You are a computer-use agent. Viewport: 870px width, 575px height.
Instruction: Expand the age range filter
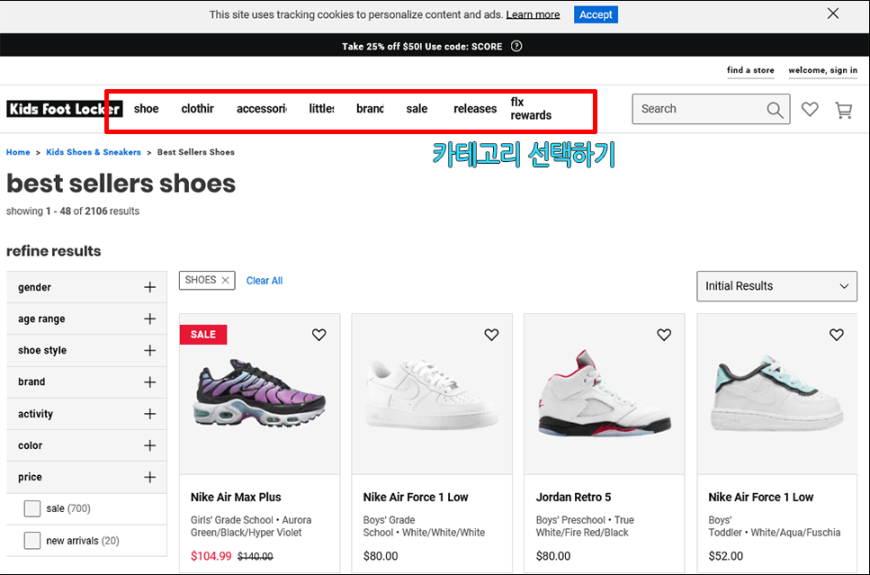[x=87, y=319]
